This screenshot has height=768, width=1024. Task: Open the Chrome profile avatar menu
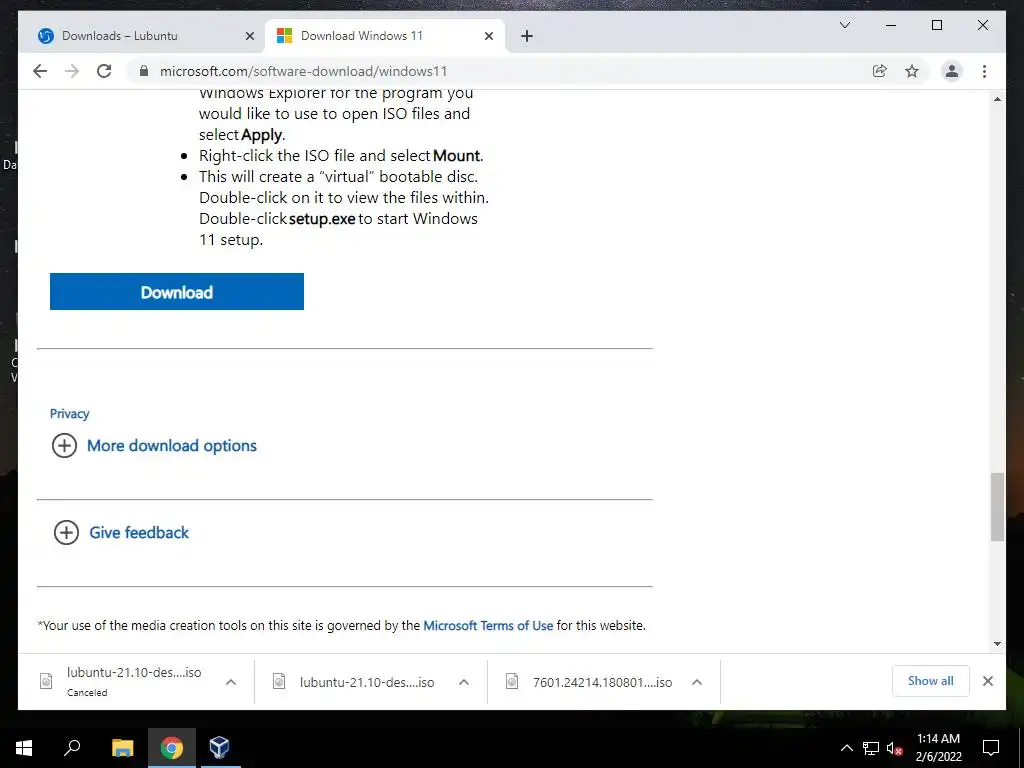pos(952,71)
